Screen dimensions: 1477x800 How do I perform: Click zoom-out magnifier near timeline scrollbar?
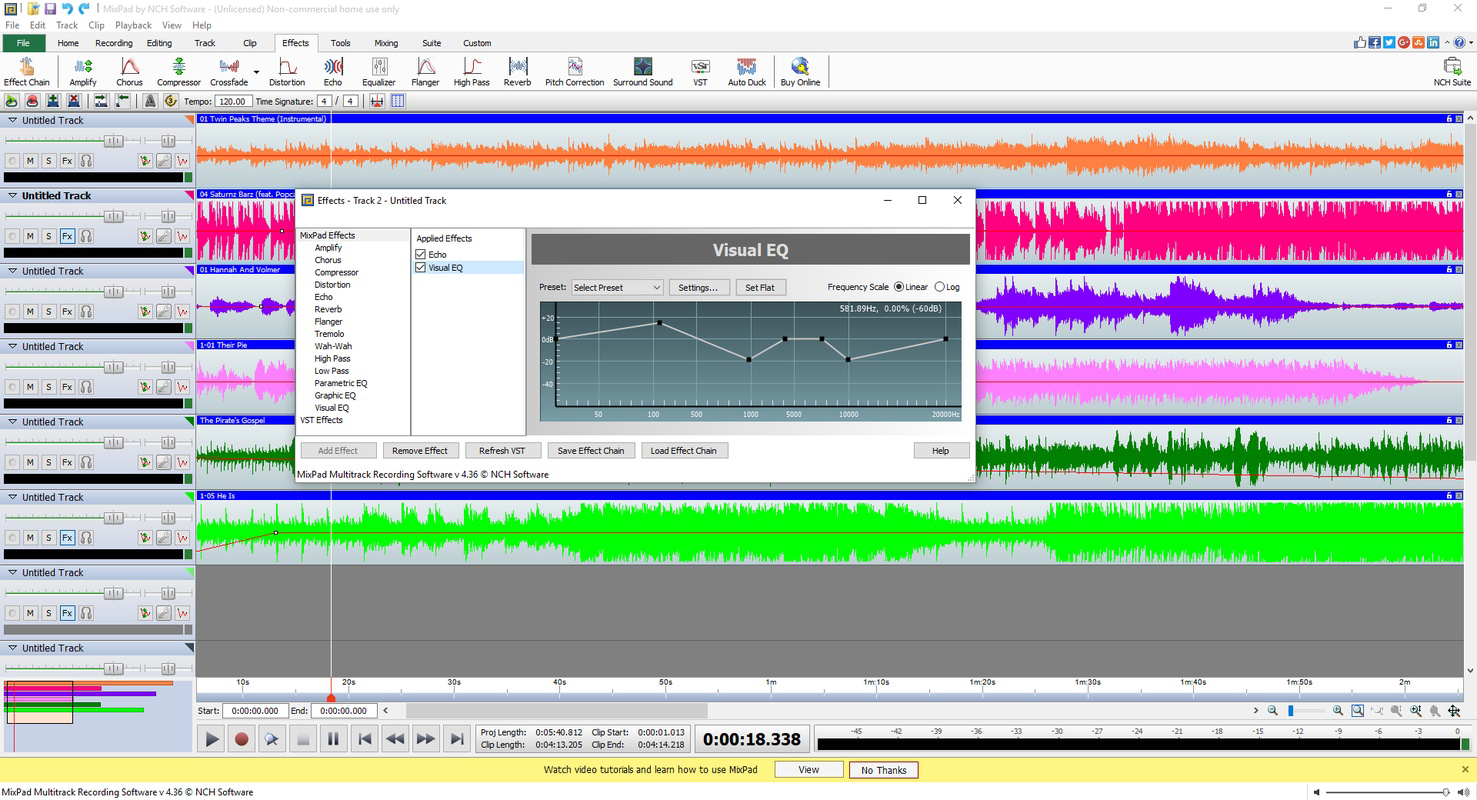point(1273,711)
